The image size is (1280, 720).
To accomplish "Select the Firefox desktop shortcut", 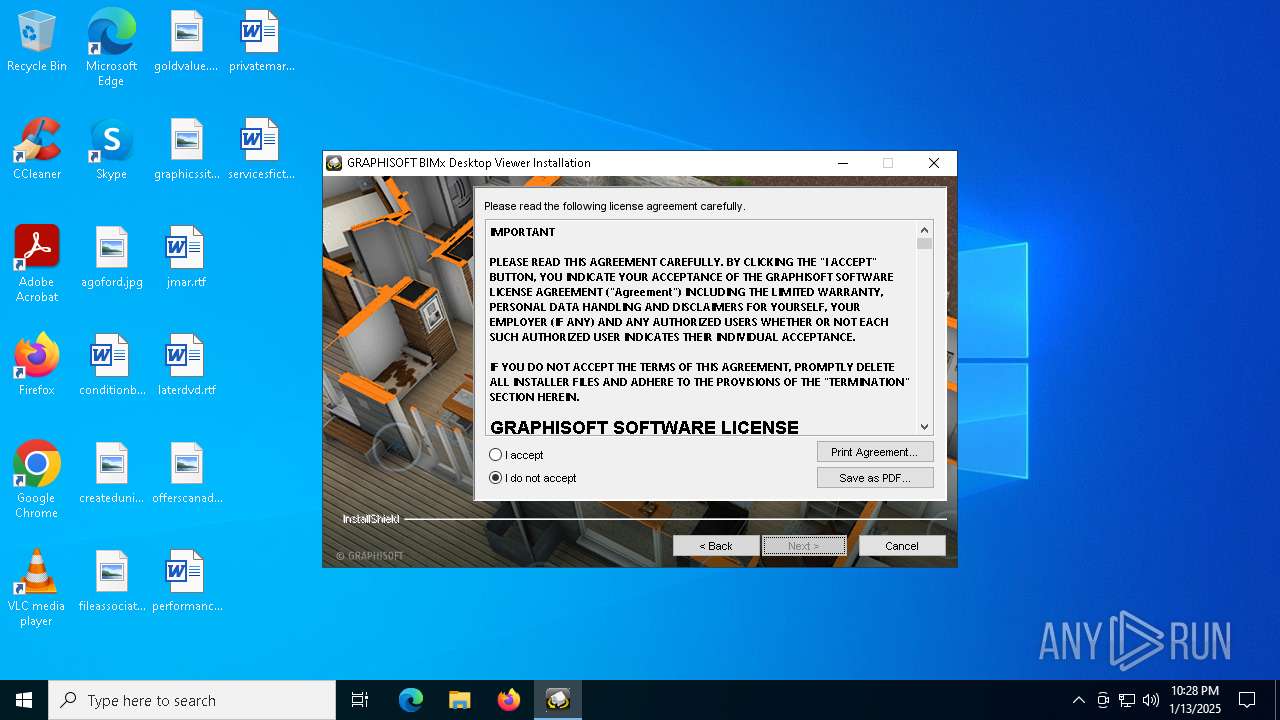I will pos(37,366).
